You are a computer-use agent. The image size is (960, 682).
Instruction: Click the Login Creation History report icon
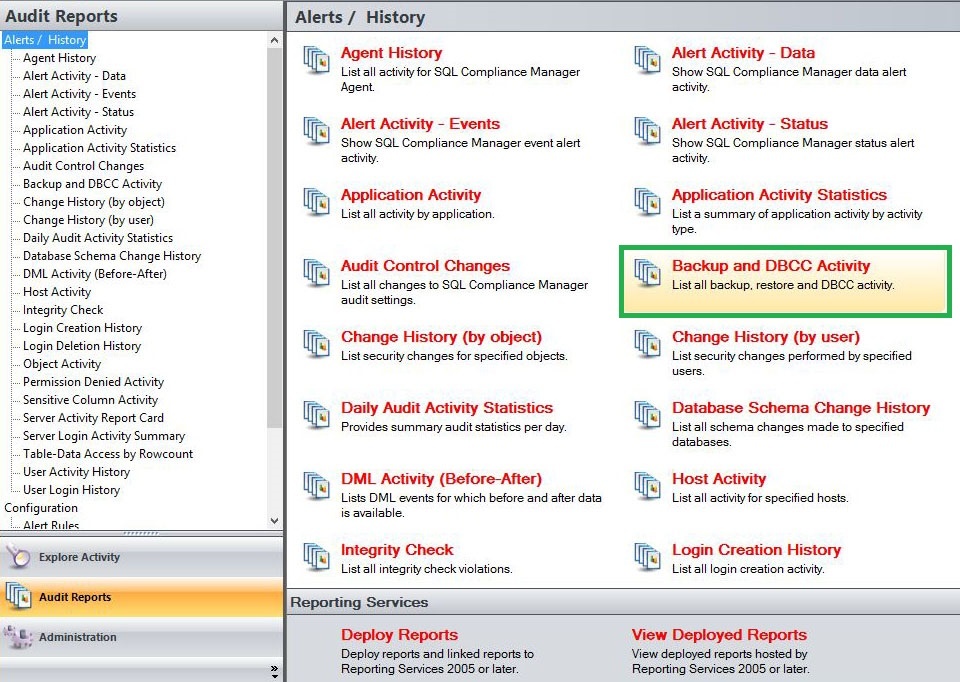click(x=647, y=557)
